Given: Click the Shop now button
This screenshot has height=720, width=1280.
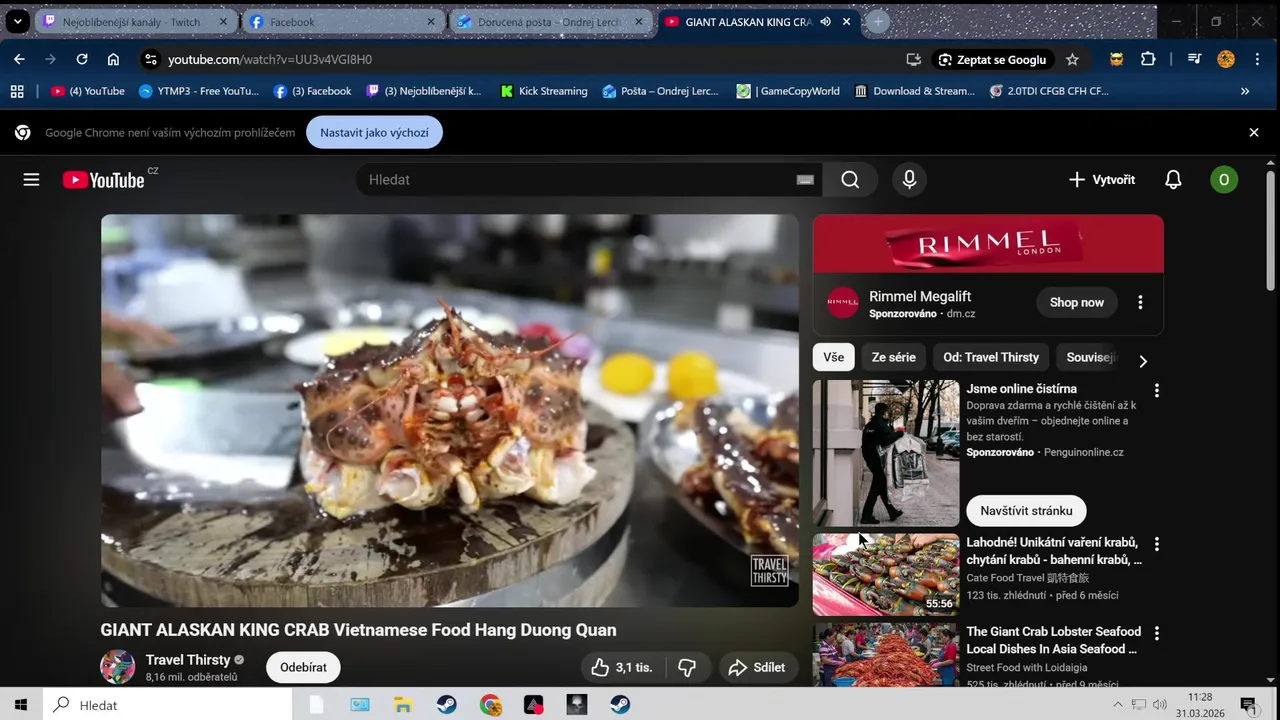Looking at the screenshot, I should 1076,303.
